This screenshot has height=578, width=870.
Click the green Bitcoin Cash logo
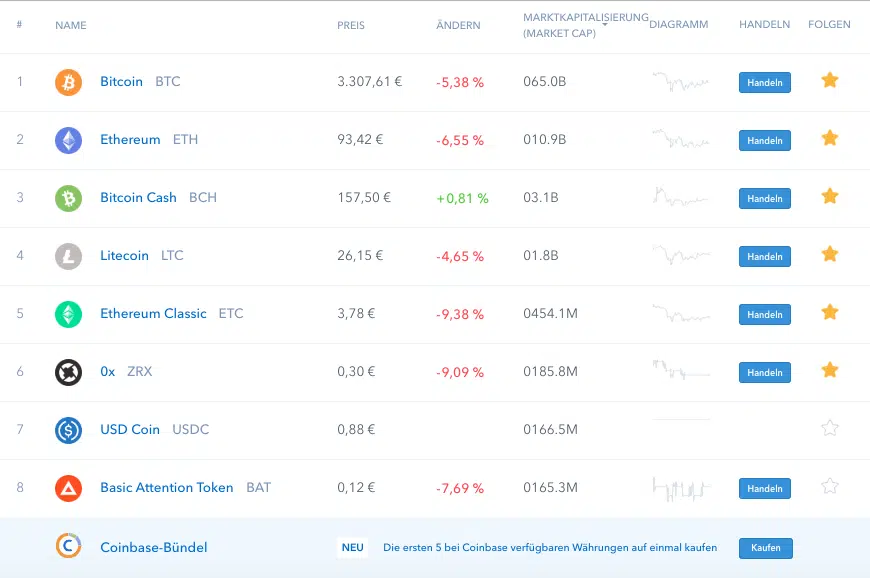click(x=68, y=198)
